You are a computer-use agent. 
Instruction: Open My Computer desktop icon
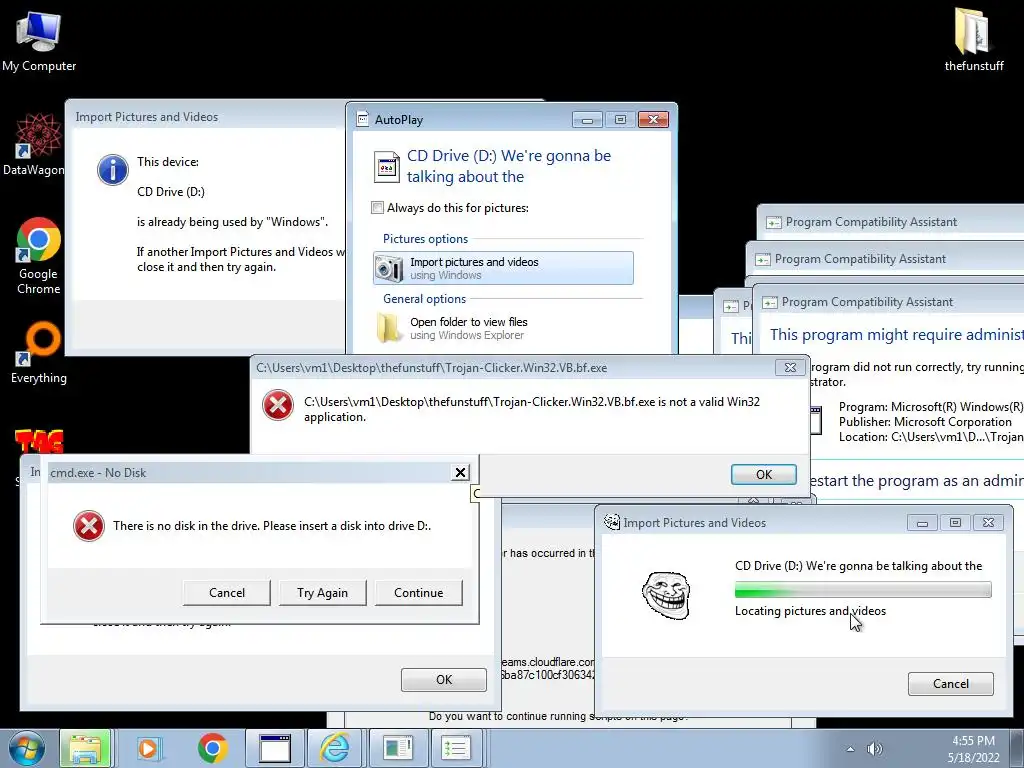[x=39, y=40]
